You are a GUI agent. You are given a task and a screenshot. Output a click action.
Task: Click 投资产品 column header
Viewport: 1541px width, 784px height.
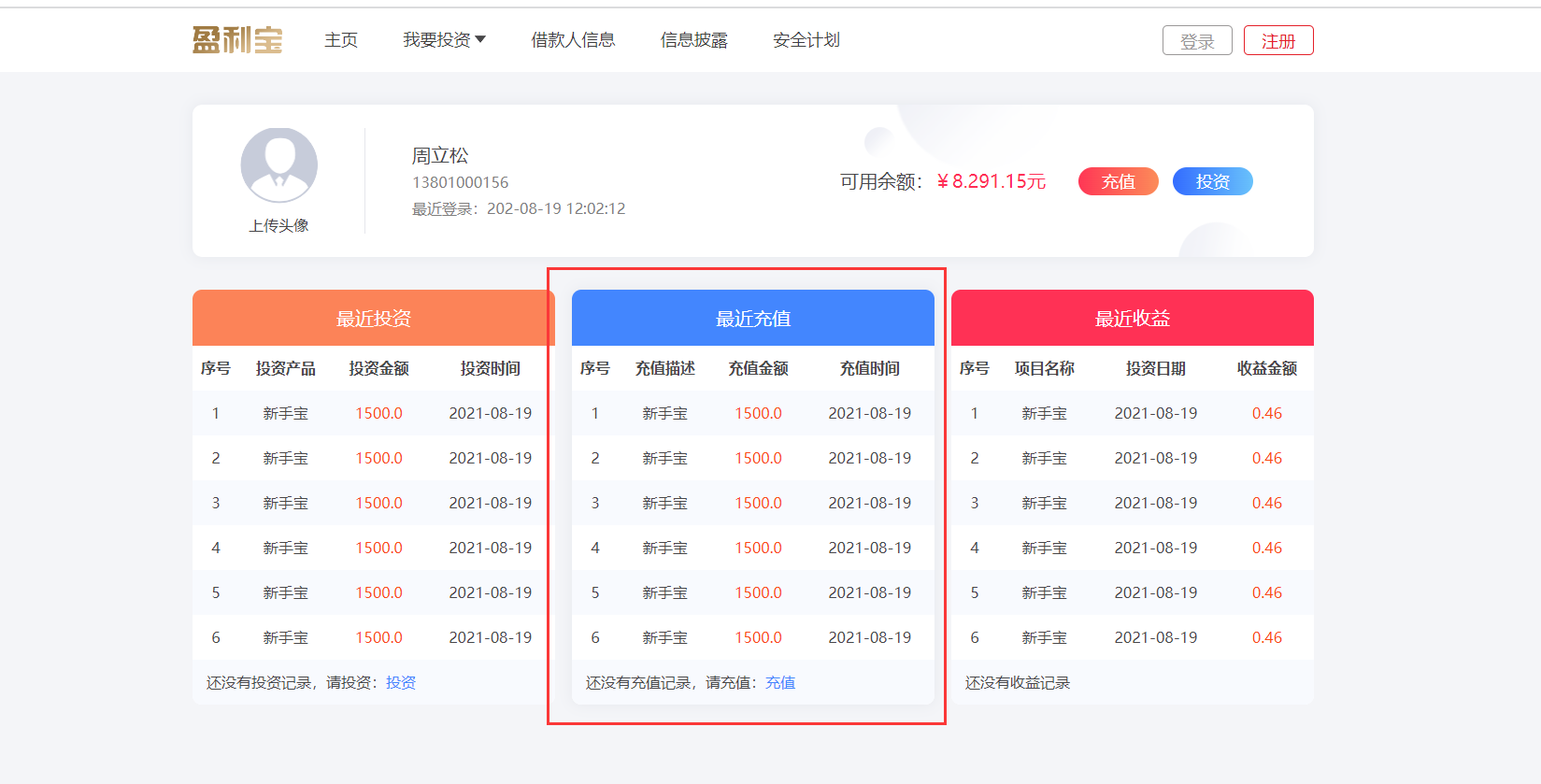[x=286, y=368]
